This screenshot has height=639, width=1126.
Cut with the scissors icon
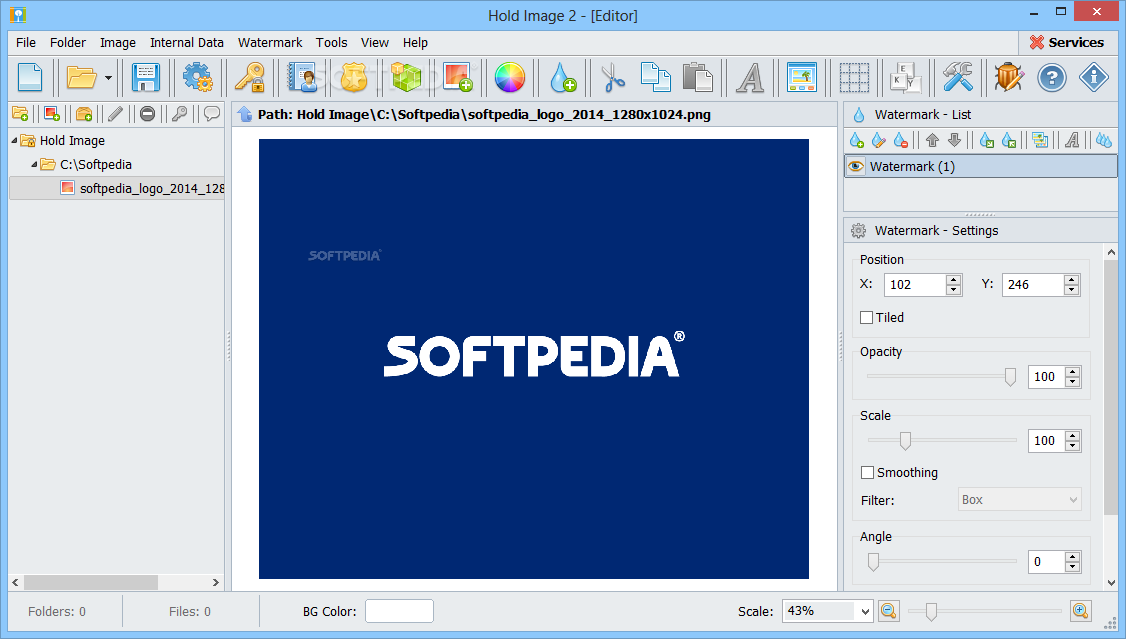tap(613, 78)
